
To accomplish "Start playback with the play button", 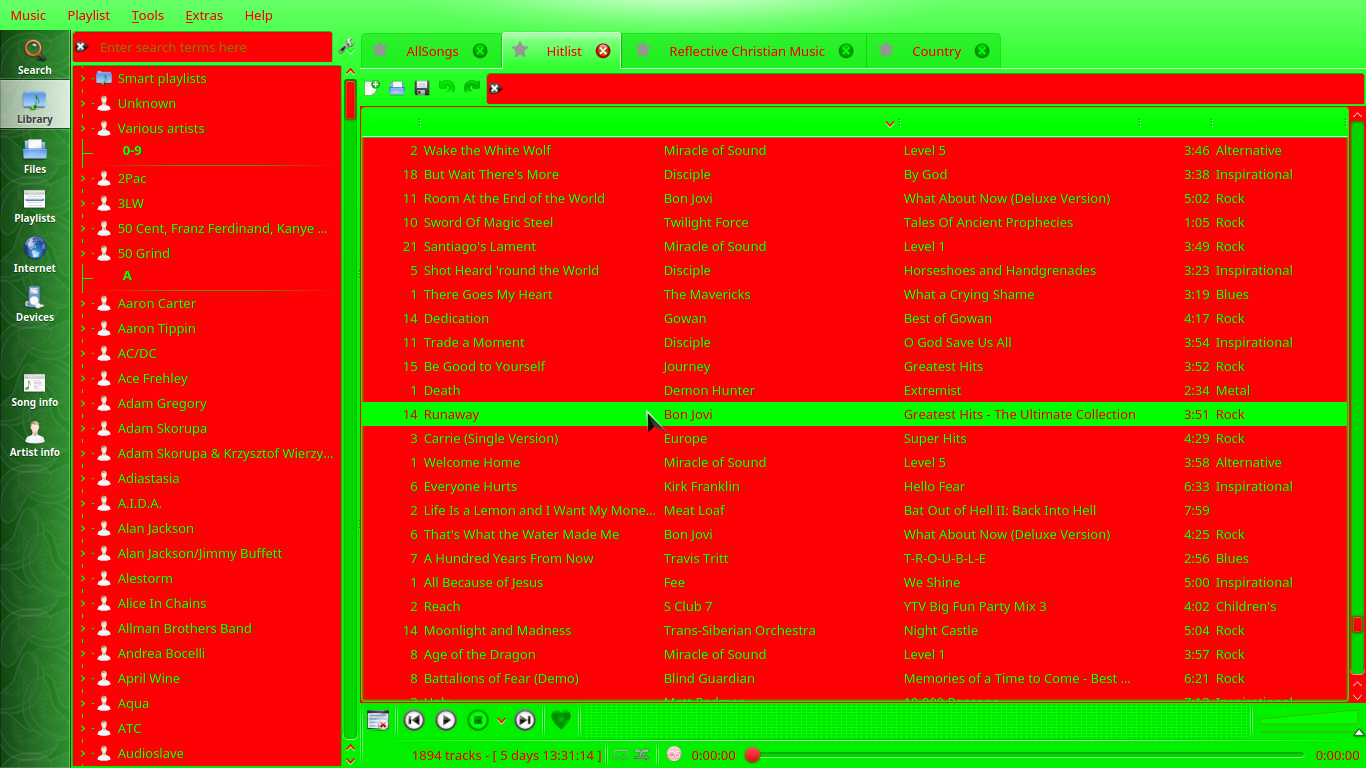I will pos(446,720).
